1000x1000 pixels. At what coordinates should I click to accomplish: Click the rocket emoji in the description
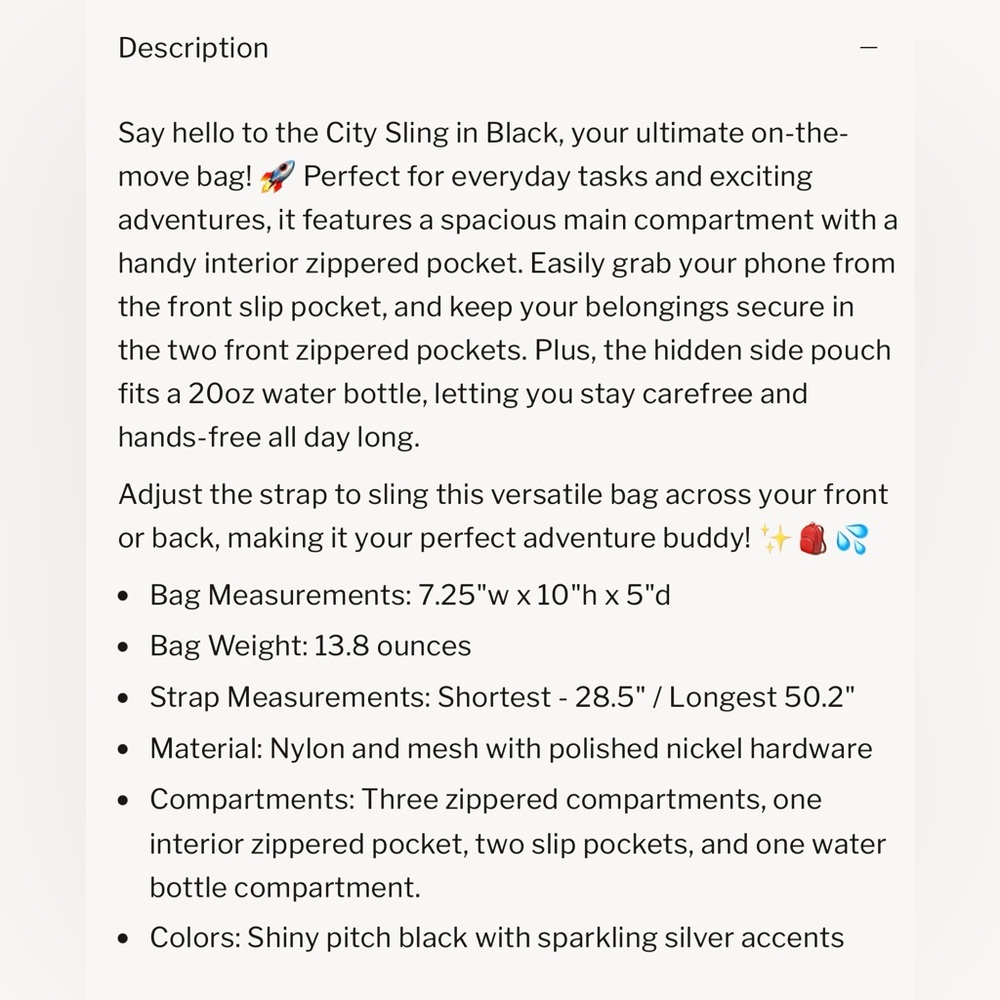point(277,177)
